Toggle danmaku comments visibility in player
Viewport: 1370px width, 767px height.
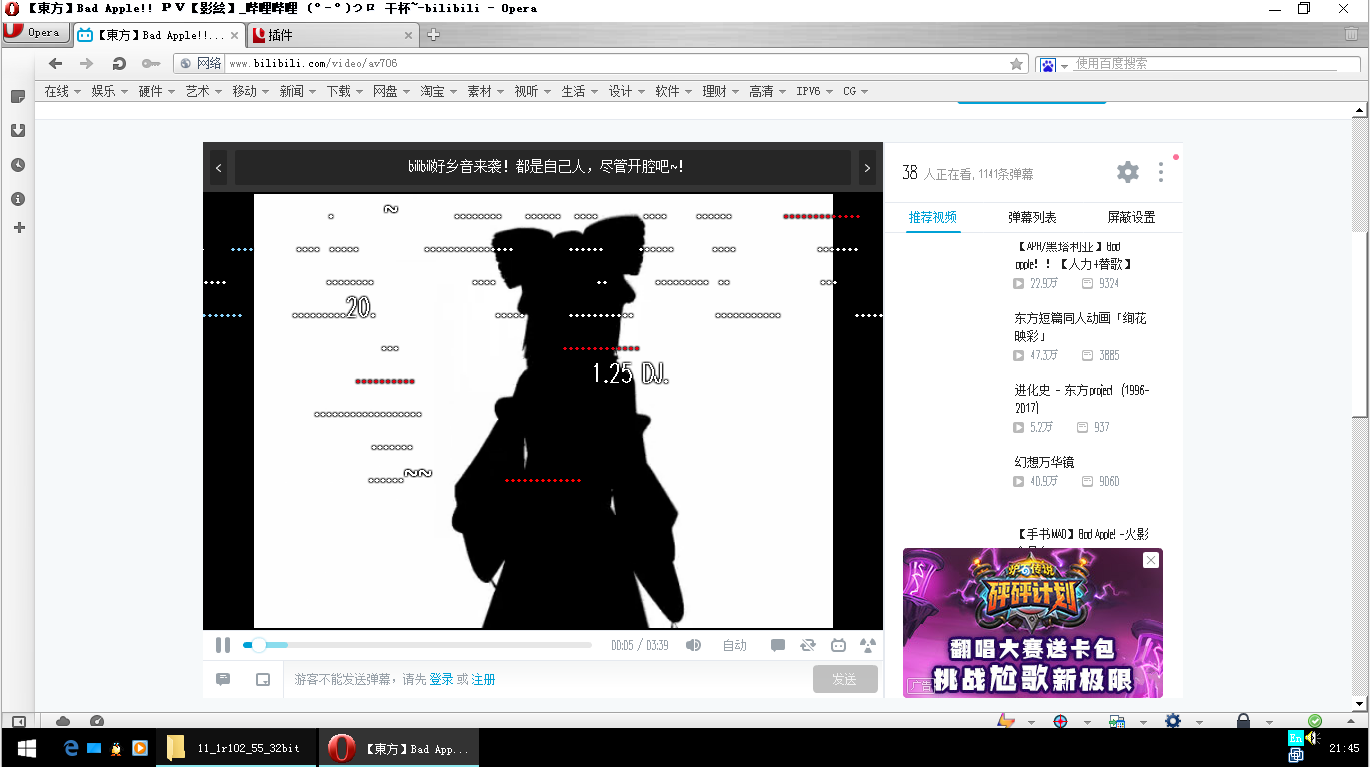click(778, 645)
